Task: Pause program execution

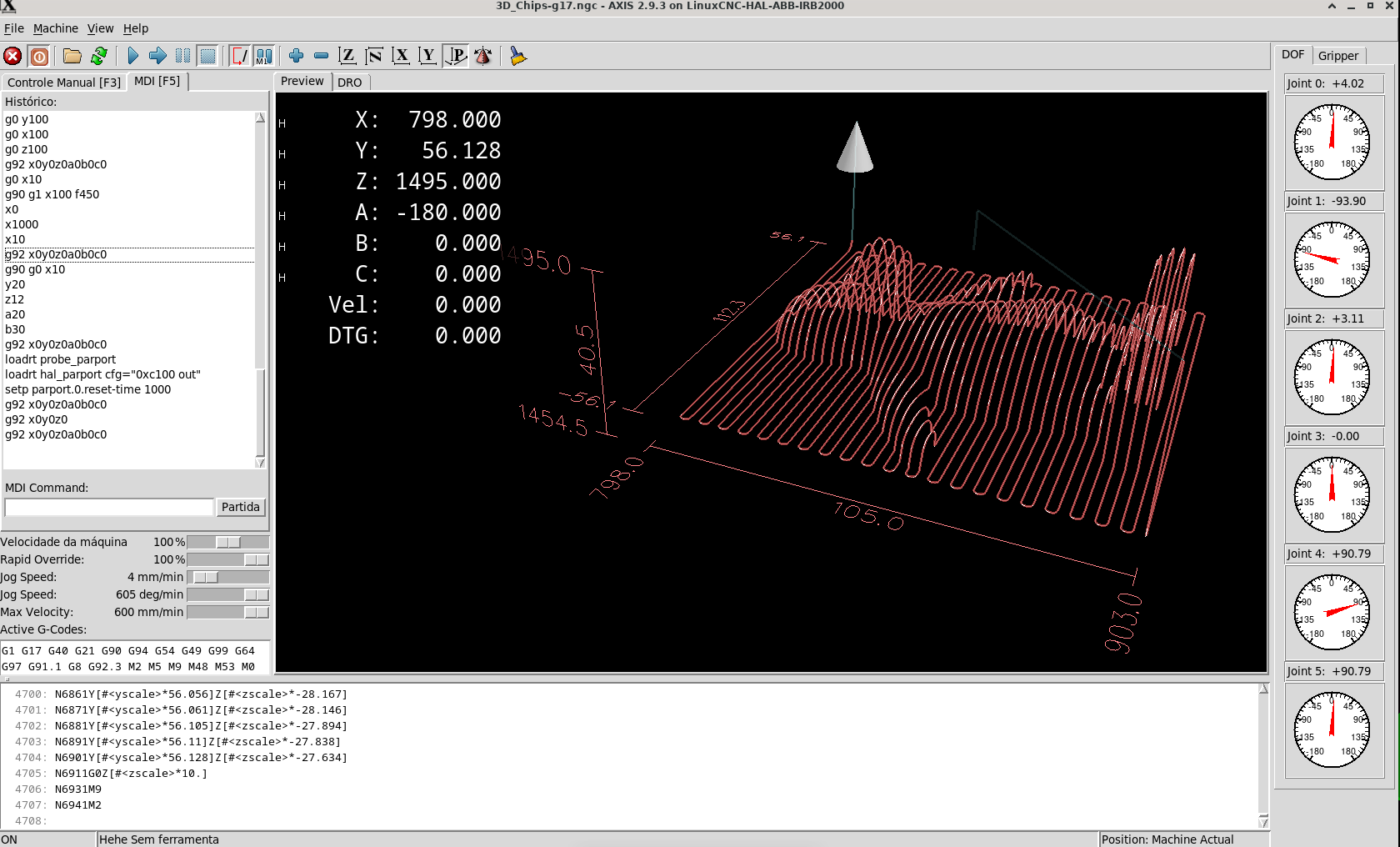Action: pyautogui.click(x=182, y=56)
